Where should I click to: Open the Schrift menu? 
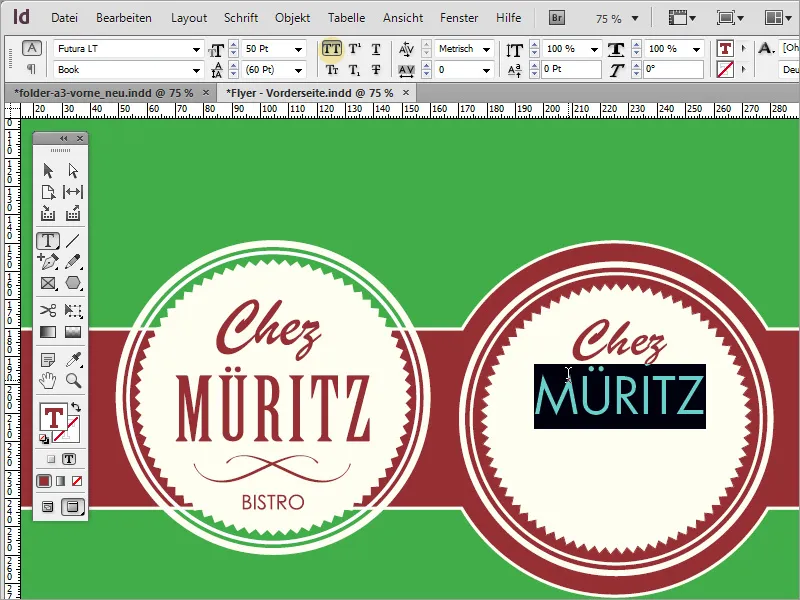241,18
